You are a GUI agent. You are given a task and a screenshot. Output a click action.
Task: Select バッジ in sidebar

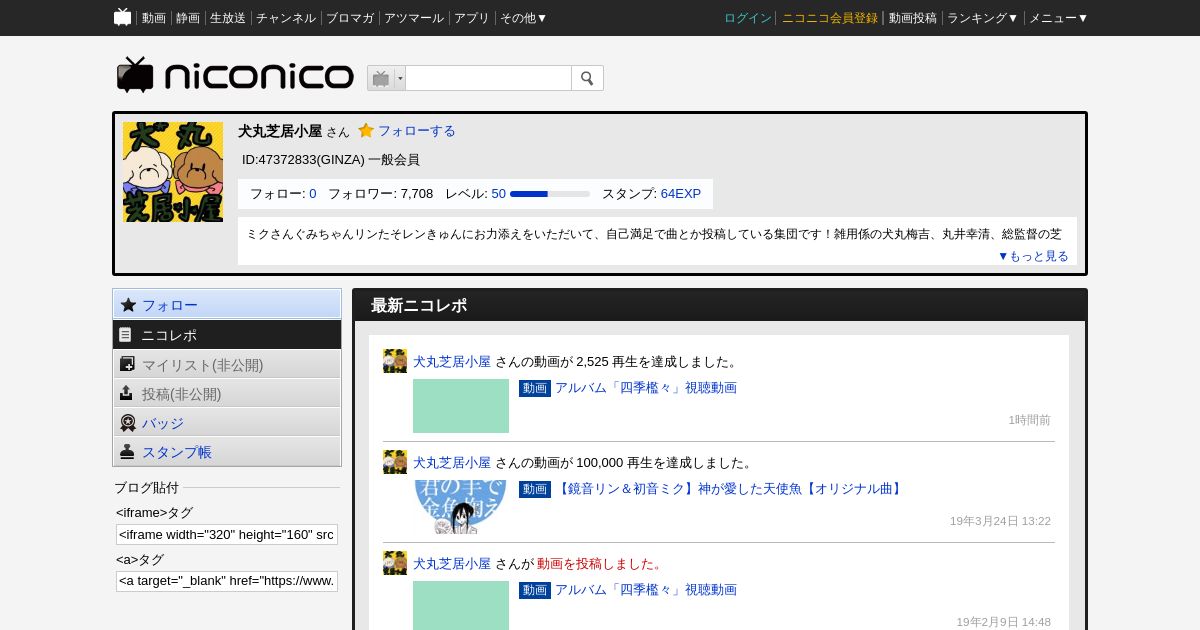click(227, 423)
